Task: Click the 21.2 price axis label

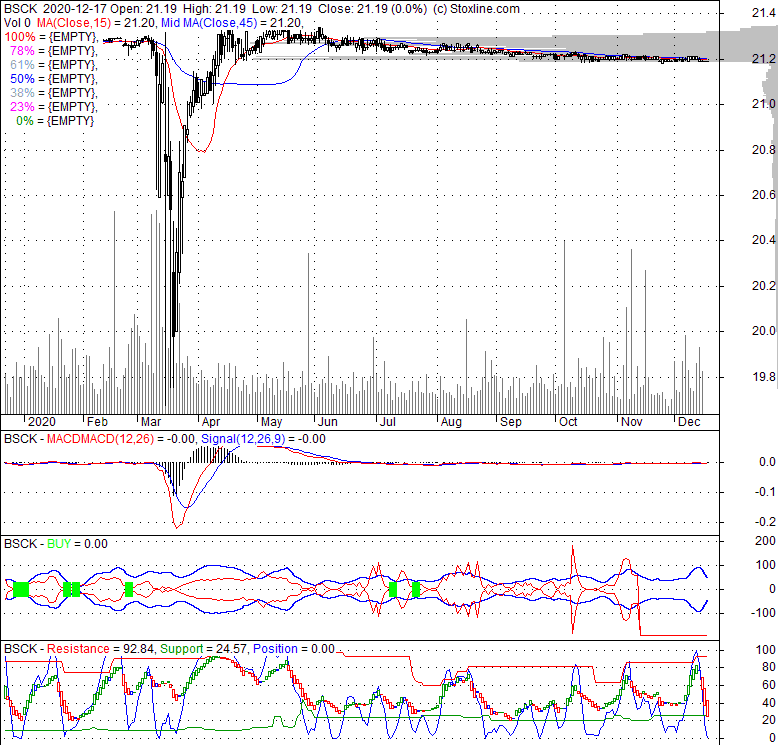Action: coord(764,58)
